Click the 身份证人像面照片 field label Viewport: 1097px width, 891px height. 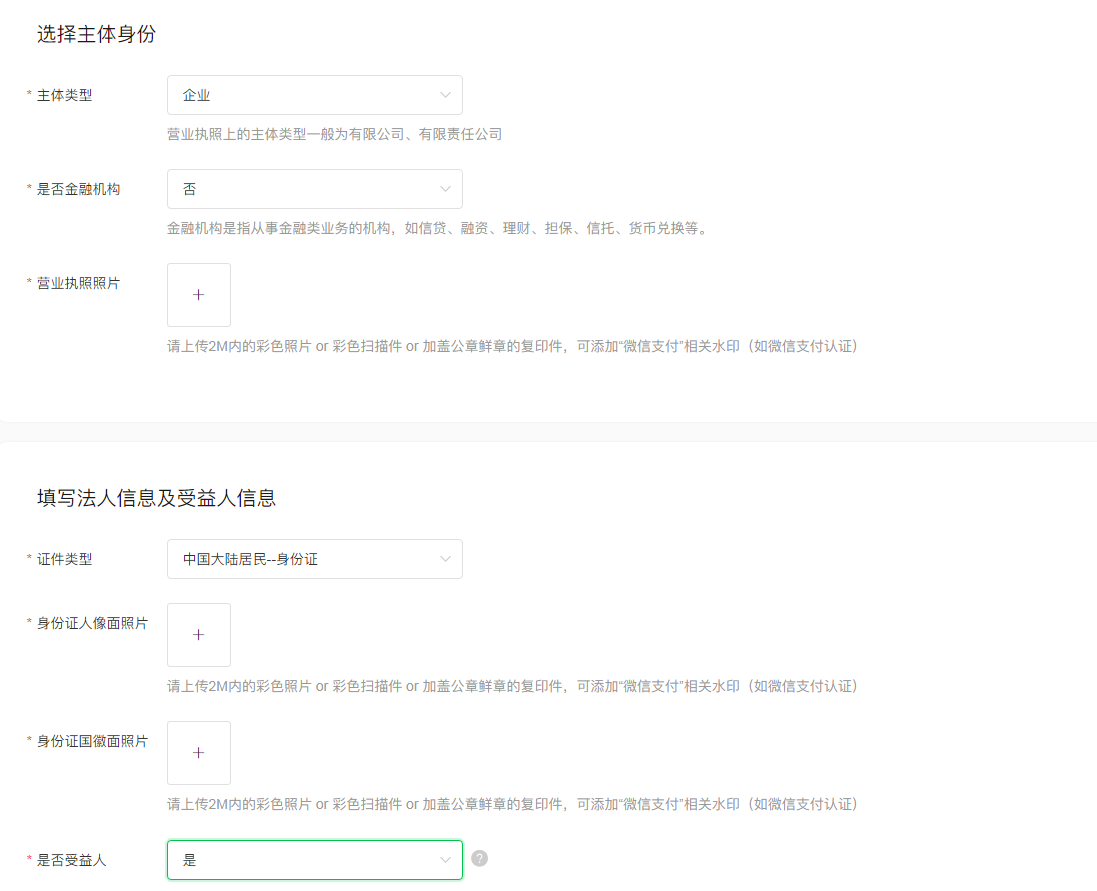(x=92, y=623)
